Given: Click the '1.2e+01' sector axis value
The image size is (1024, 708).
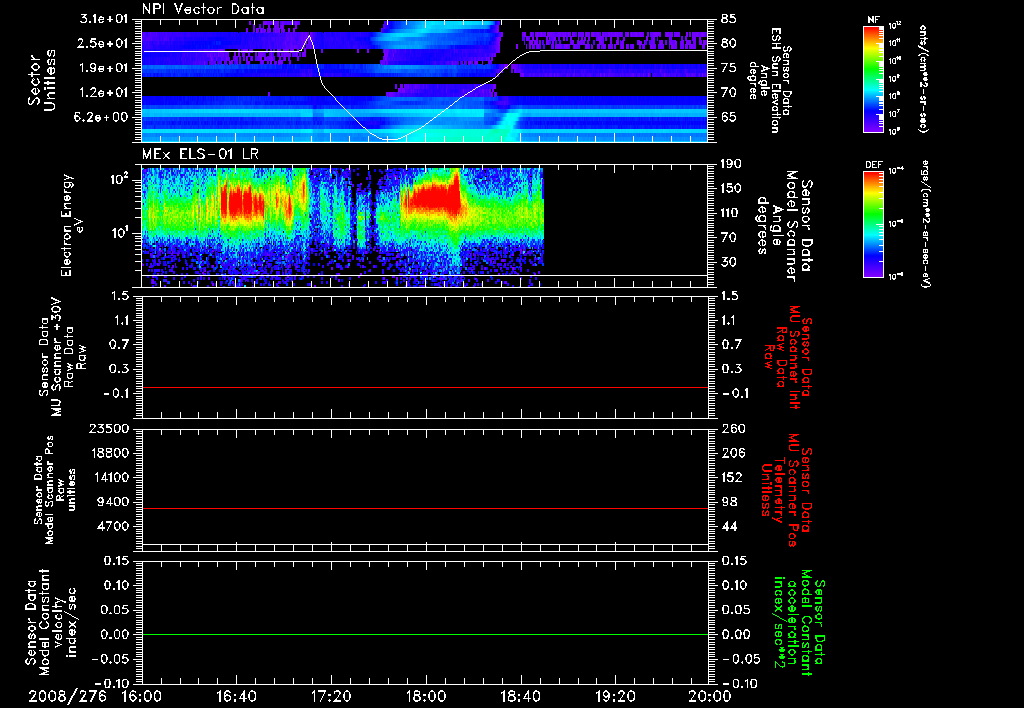Looking at the screenshot, I should [x=104, y=93].
